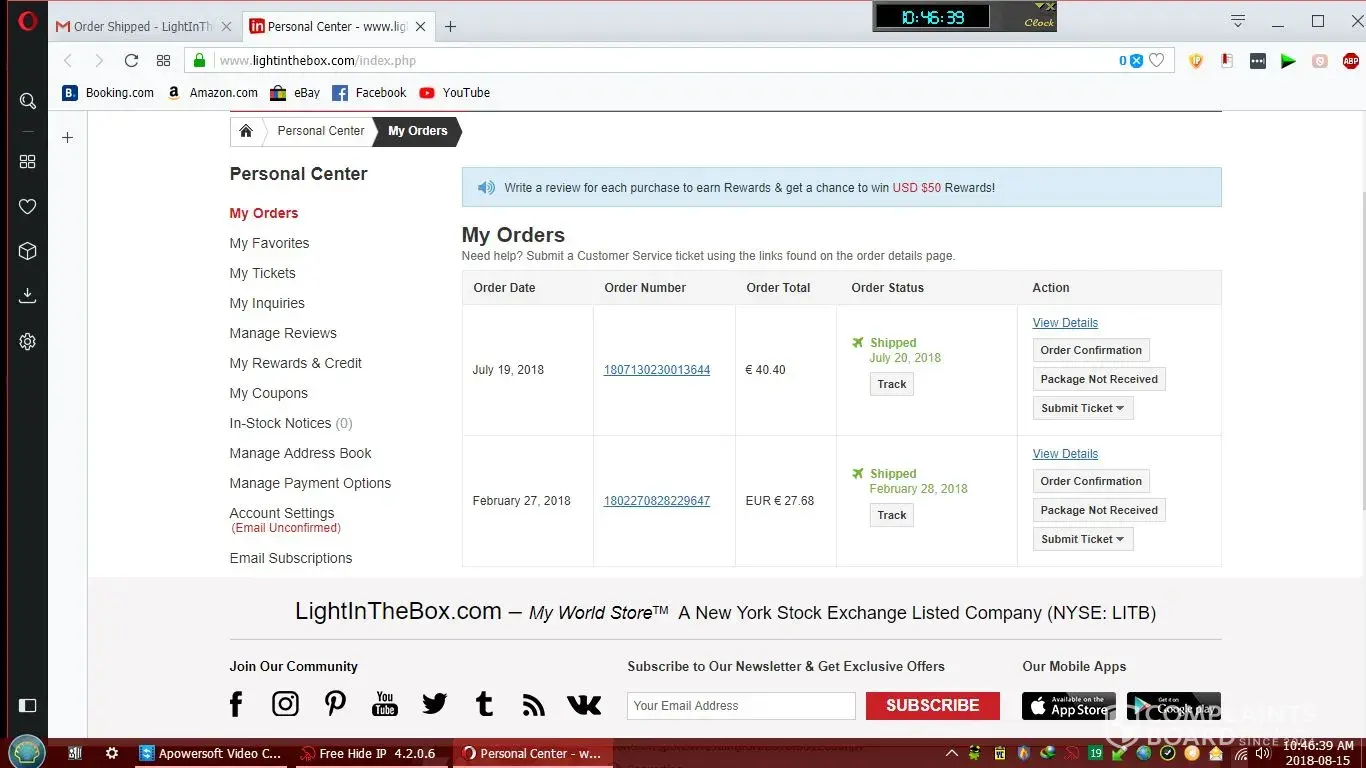Open extensions cube icon in sidebar
The height and width of the screenshot is (768, 1366).
pos(28,251)
